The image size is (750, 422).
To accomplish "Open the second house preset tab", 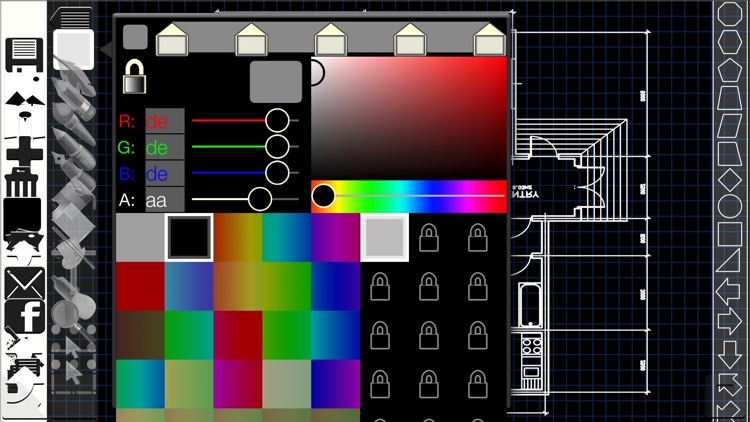I will pos(251,39).
